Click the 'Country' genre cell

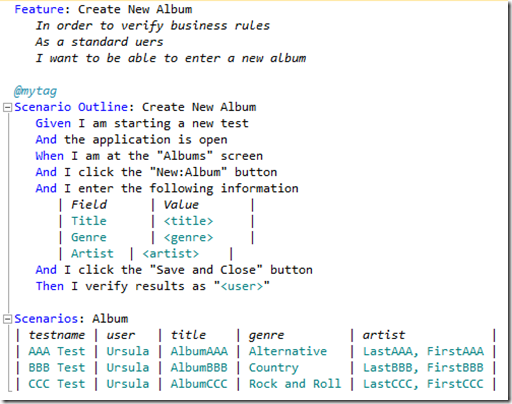273,368
